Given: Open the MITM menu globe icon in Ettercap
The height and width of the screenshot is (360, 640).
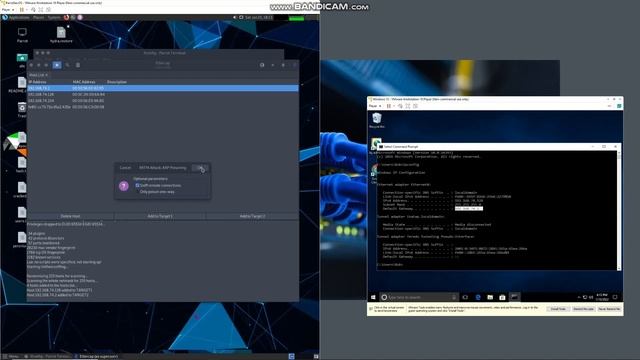Looking at the screenshot, I should point(262,65).
